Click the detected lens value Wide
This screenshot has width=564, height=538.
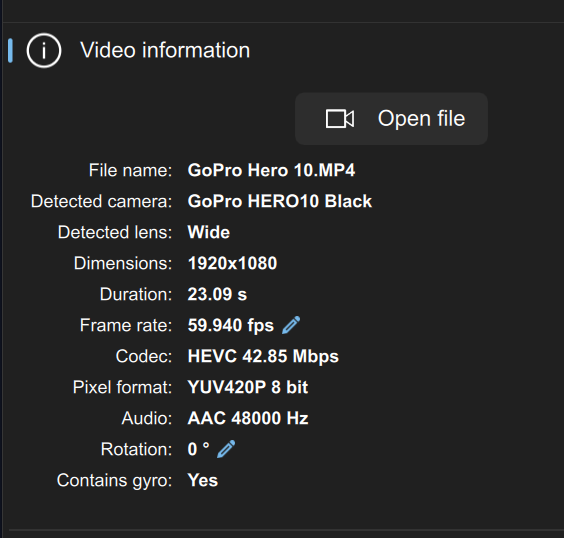point(209,232)
